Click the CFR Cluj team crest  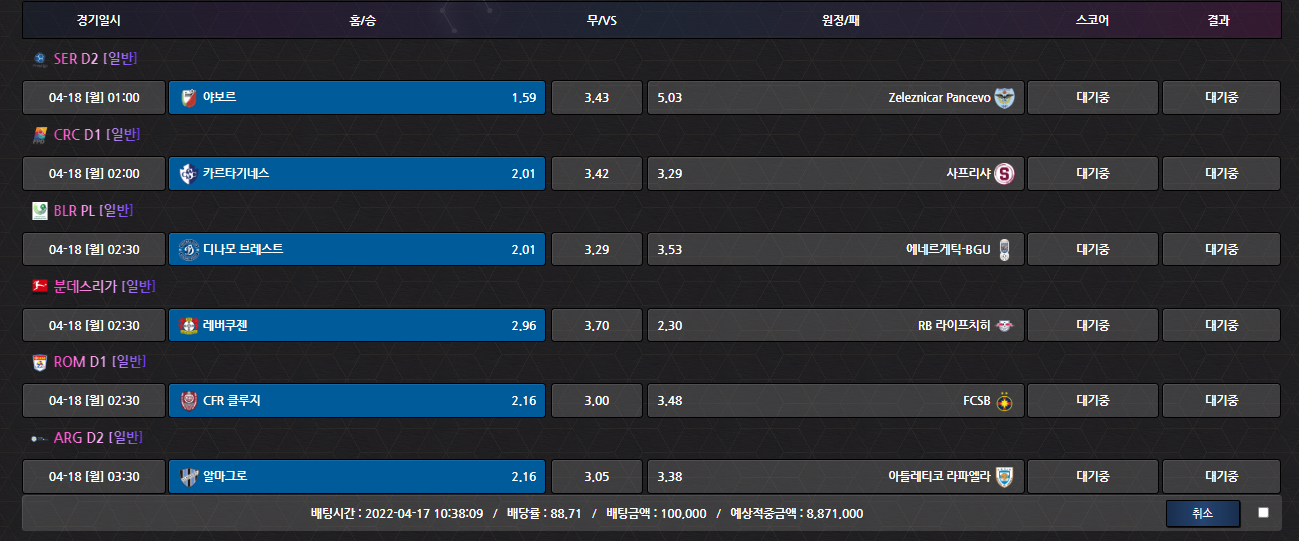[x=188, y=401]
